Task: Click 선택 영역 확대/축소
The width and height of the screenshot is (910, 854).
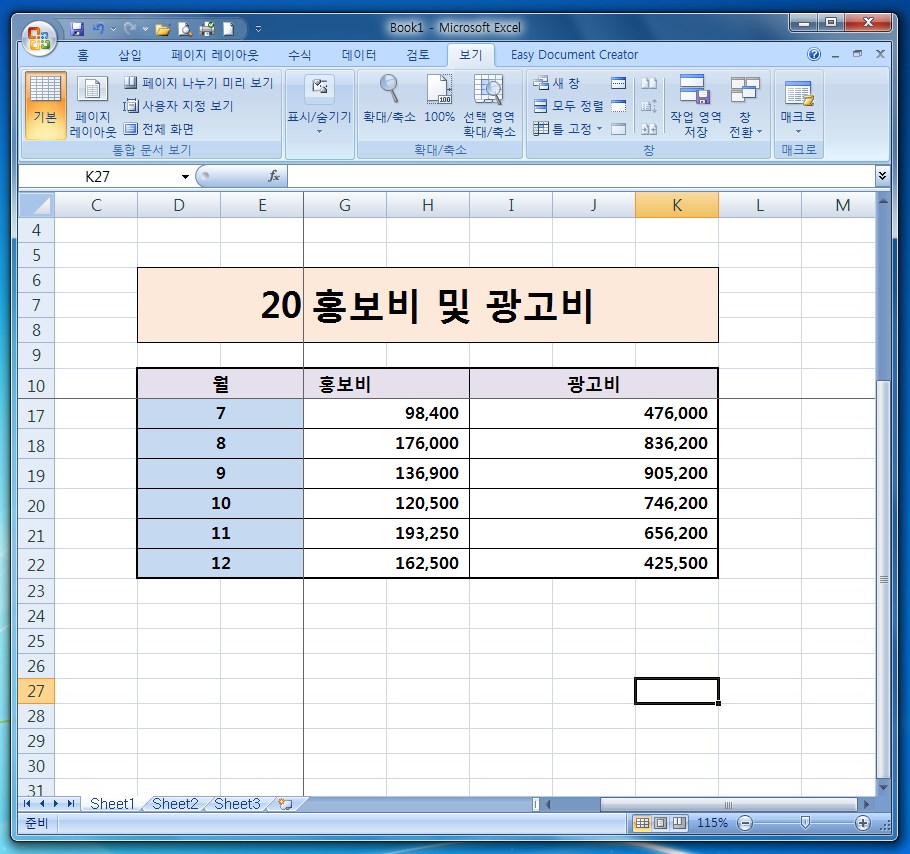Action: coord(489,106)
